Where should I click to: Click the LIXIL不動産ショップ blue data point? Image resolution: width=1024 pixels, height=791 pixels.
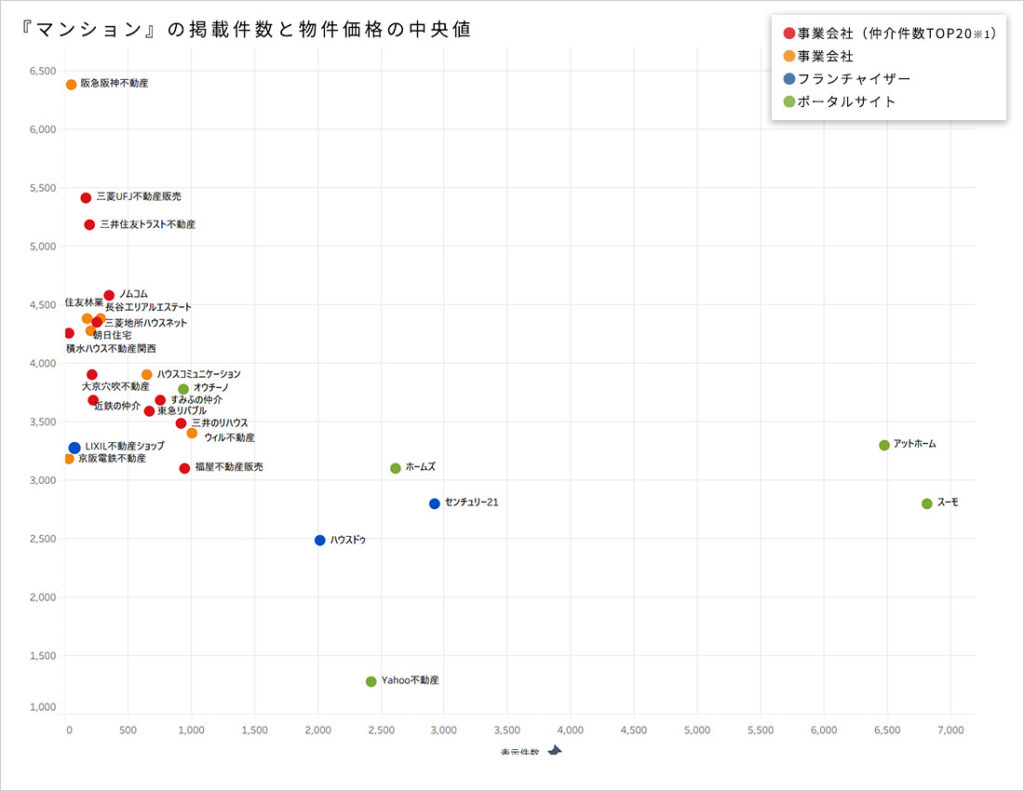pos(74,448)
